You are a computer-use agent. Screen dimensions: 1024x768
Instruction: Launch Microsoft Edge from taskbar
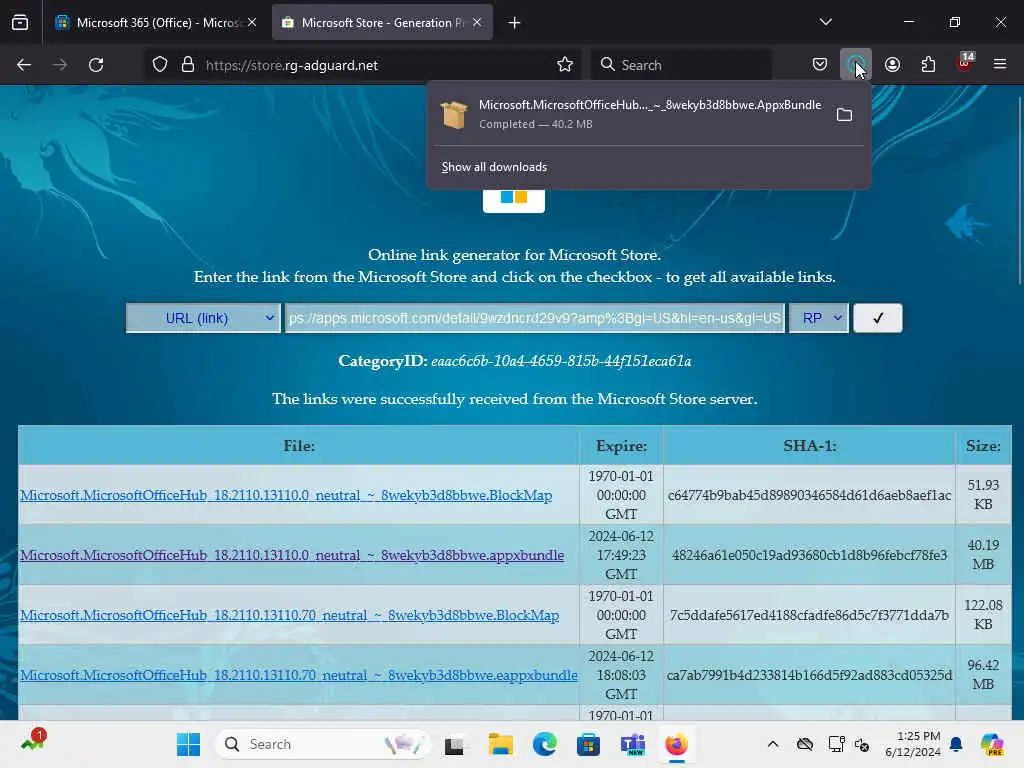click(x=545, y=745)
